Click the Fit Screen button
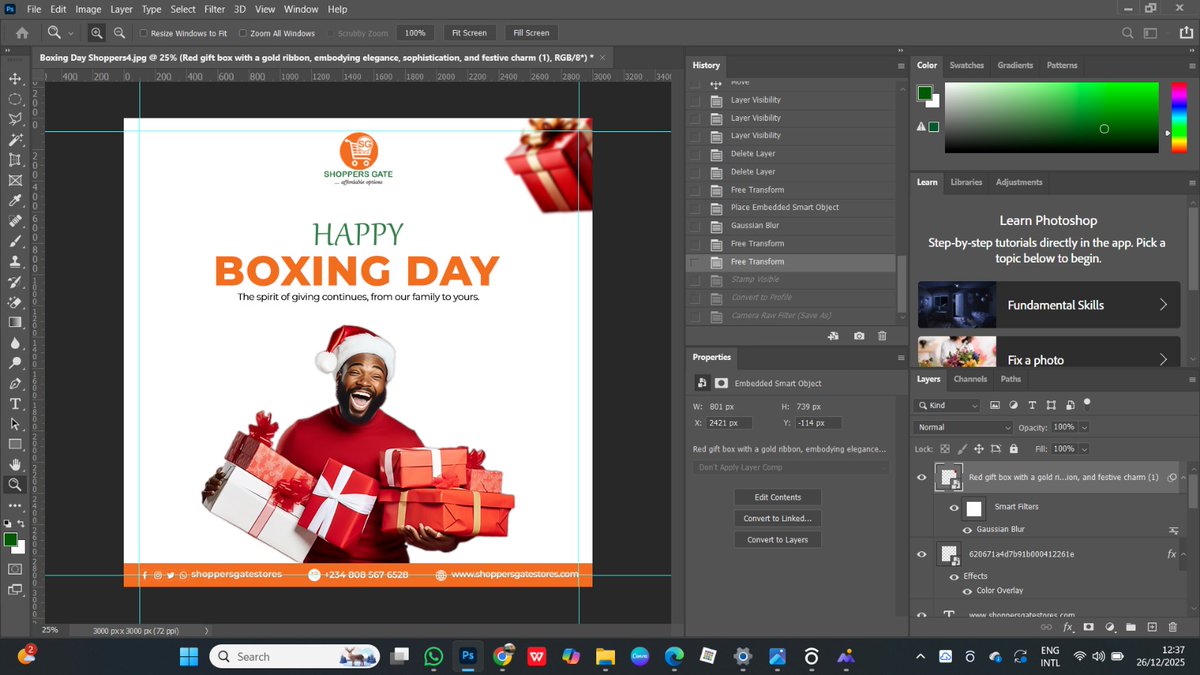Screen dimensions: 1200x675 [469, 33]
